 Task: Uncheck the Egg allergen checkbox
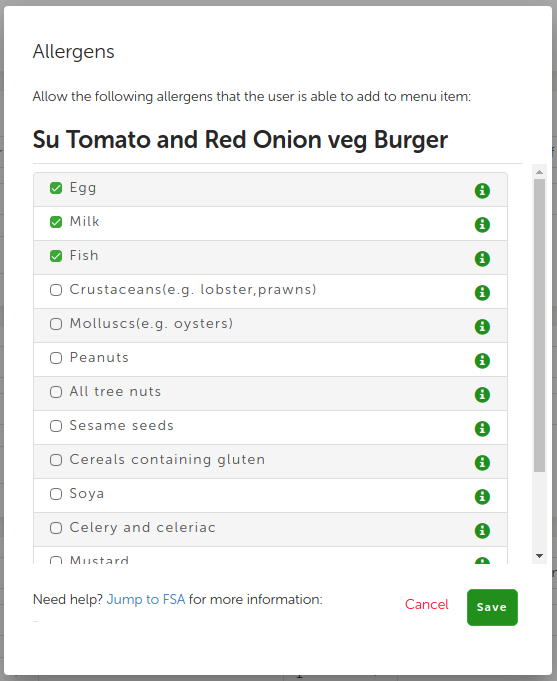click(56, 188)
